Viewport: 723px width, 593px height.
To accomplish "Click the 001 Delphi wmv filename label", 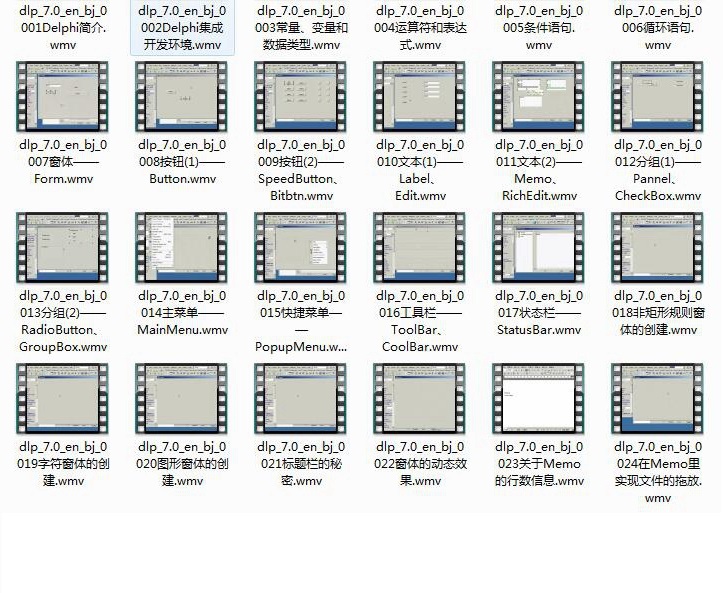I will click(63, 28).
